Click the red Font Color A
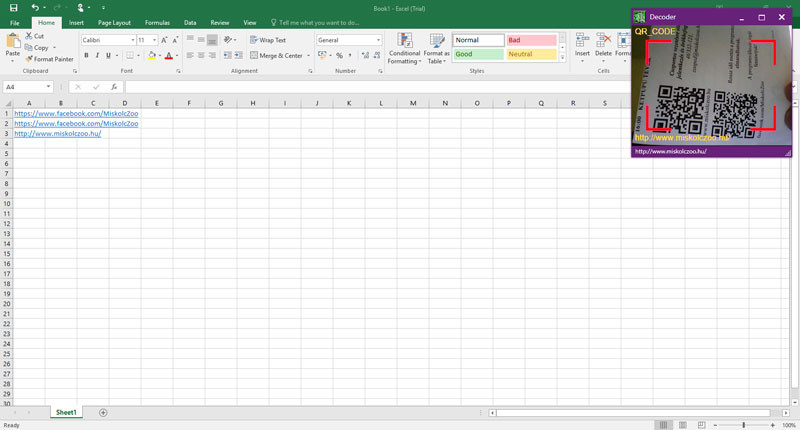The width and height of the screenshot is (800, 430). pos(169,55)
